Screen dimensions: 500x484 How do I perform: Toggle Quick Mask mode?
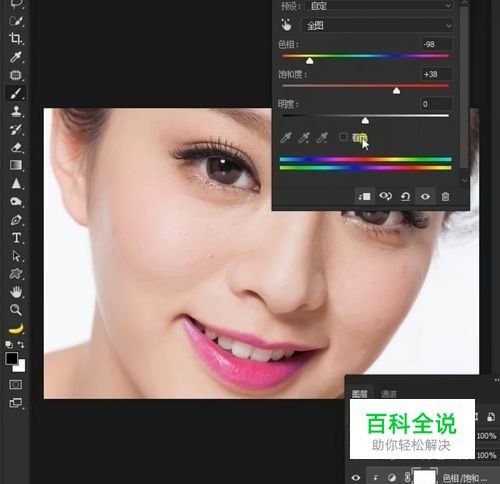click(x=15, y=385)
